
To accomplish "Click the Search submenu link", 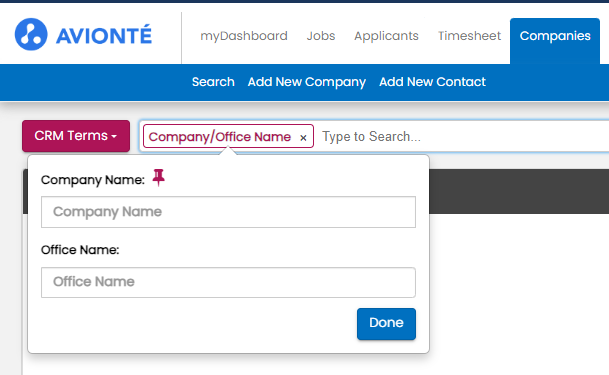I will coord(213,82).
